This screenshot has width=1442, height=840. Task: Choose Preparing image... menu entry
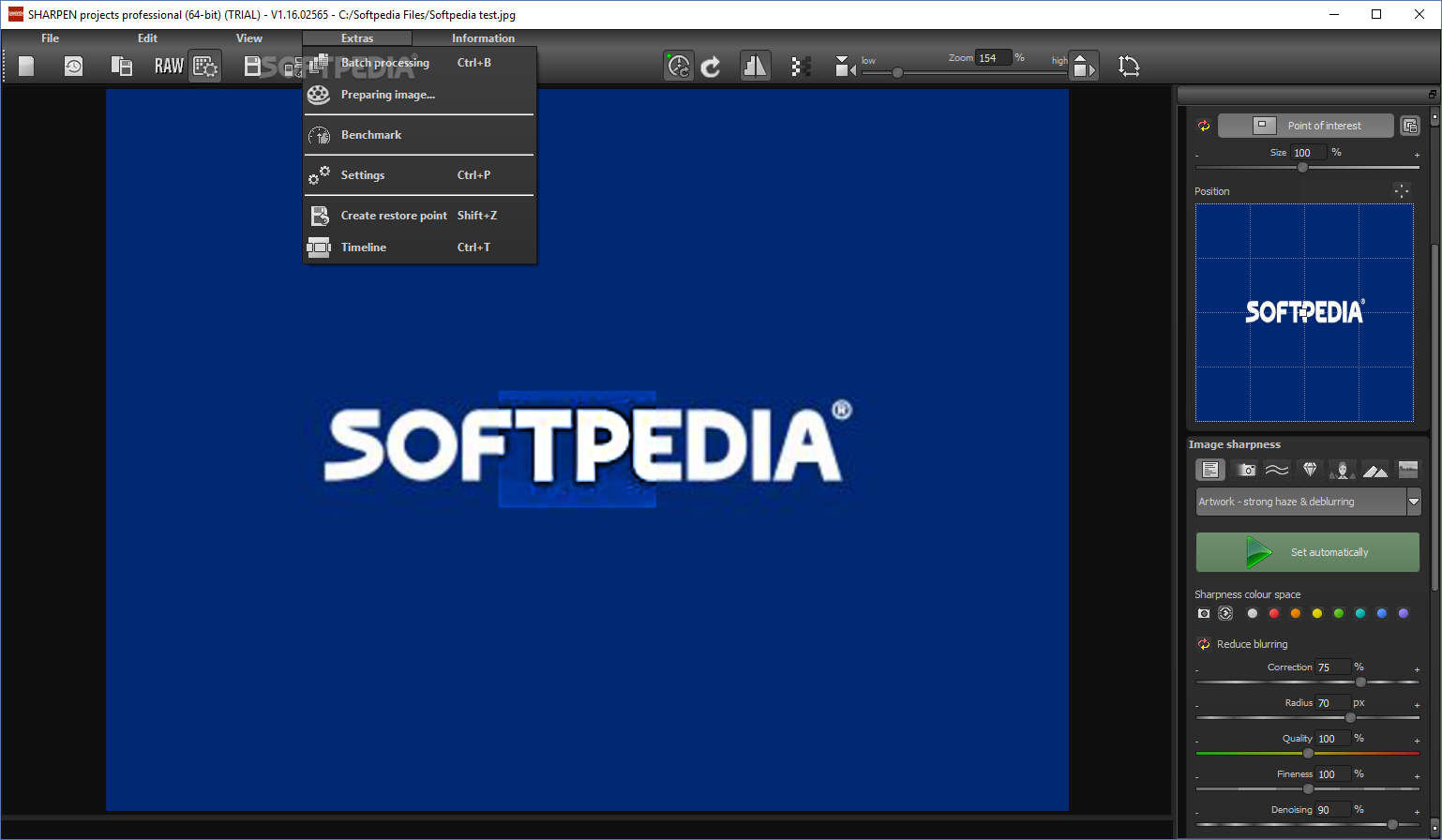point(419,95)
